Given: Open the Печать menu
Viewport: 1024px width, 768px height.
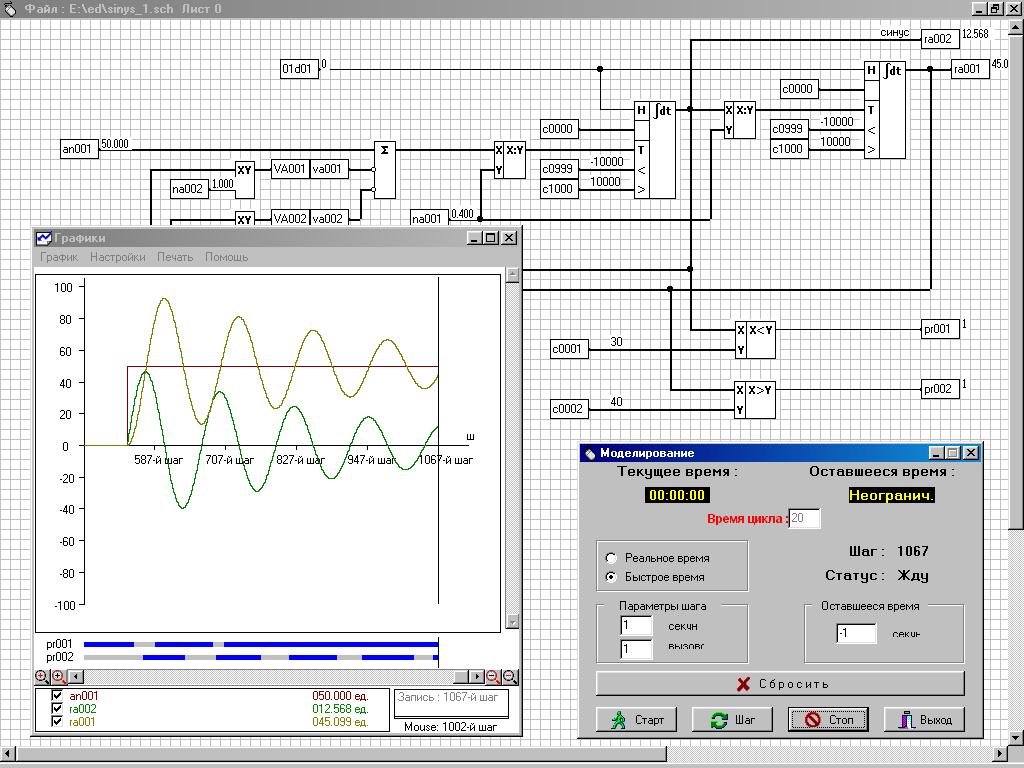Looking at the screenshot, I should (175, 257).
